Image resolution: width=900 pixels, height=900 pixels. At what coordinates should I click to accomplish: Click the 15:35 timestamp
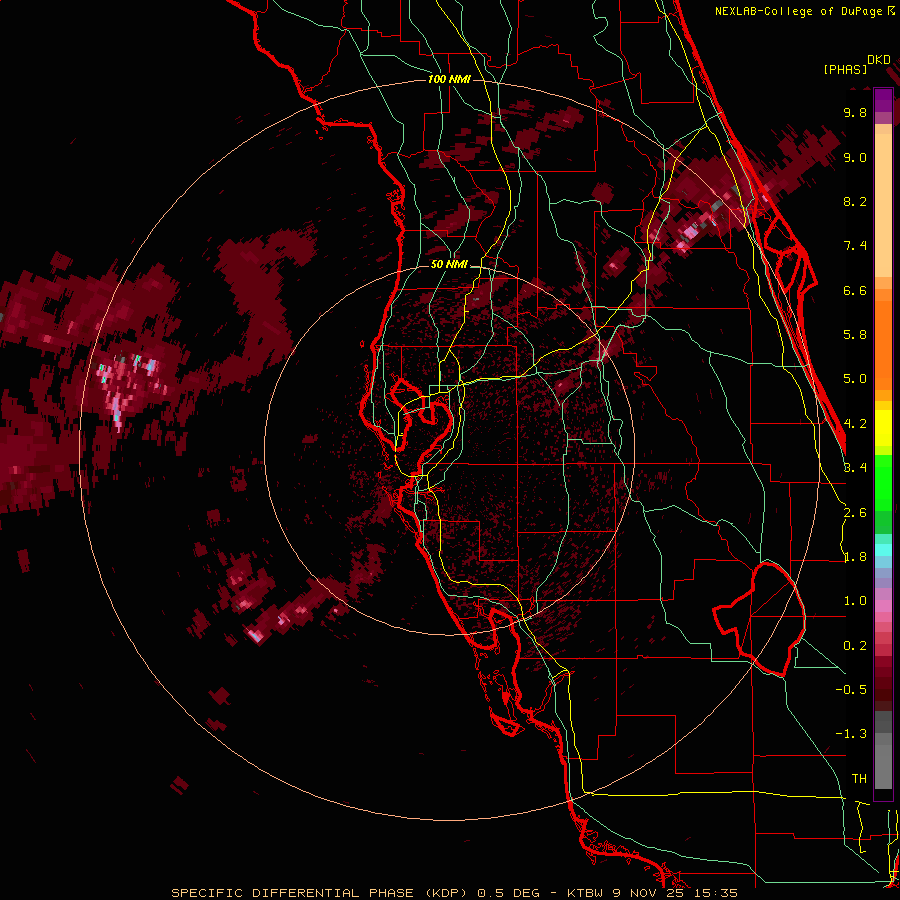pyautogui.click(x=715, y=893)
